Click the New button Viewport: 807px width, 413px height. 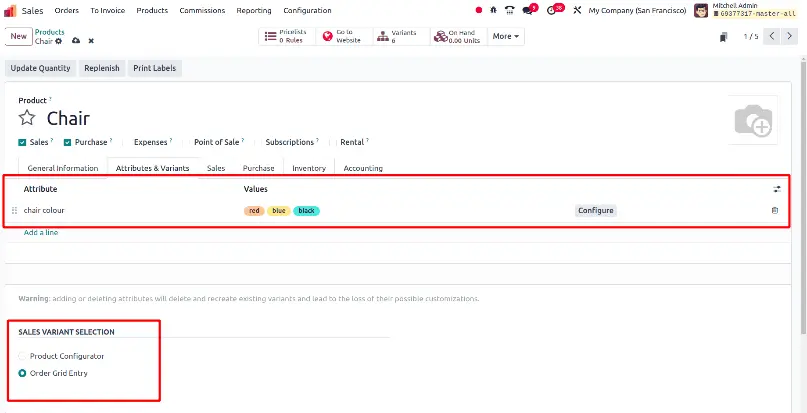pyautogui.click(x=19, y=37)
